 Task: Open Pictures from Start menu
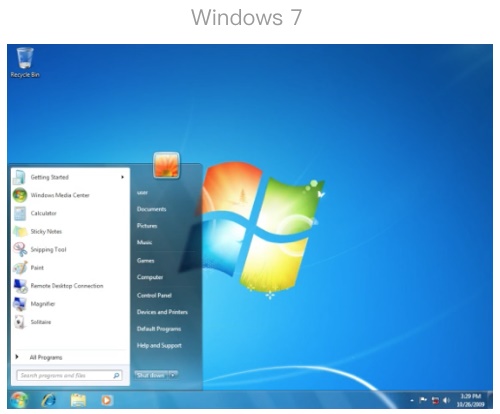click(x=147, y=226)
